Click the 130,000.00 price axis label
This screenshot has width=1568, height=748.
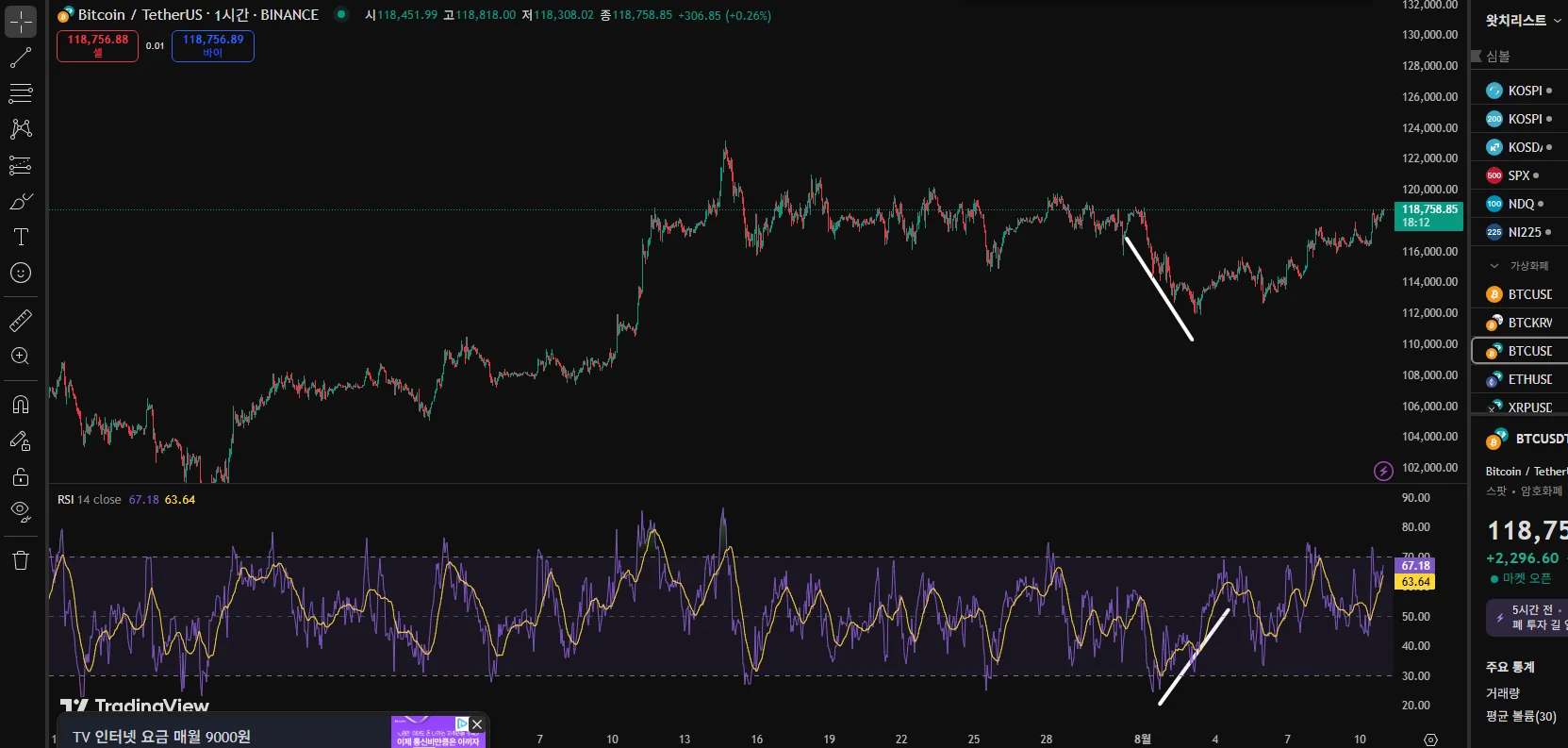coord(1429,35)
